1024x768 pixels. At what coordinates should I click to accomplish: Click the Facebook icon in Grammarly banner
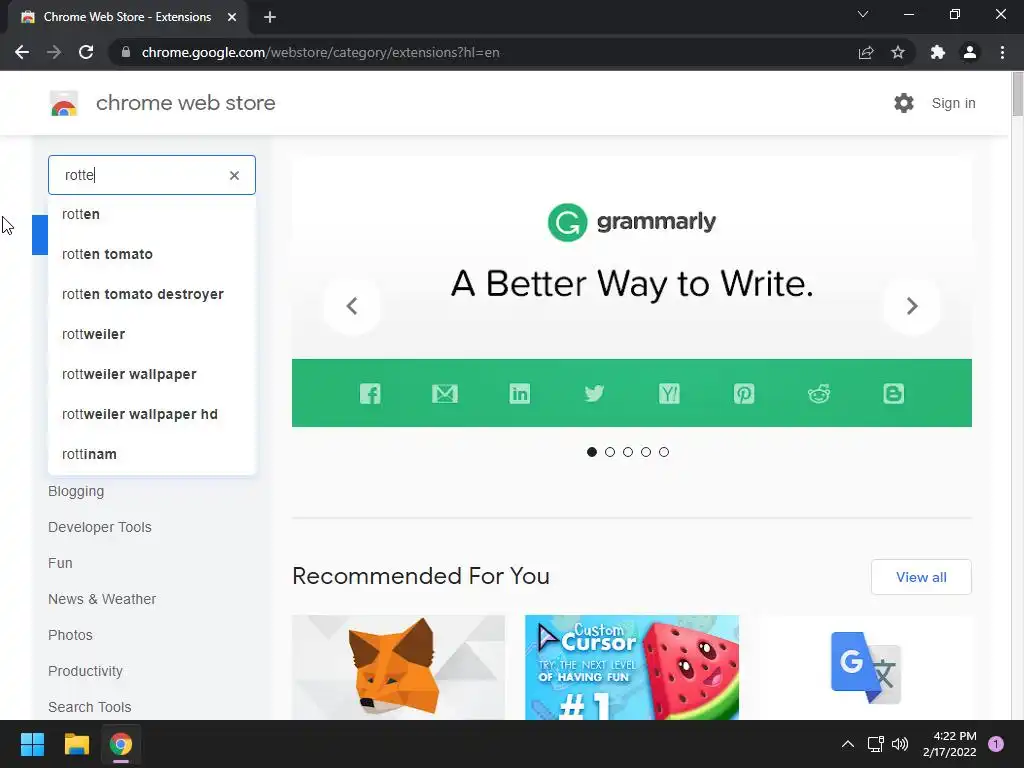click(370, 393)
